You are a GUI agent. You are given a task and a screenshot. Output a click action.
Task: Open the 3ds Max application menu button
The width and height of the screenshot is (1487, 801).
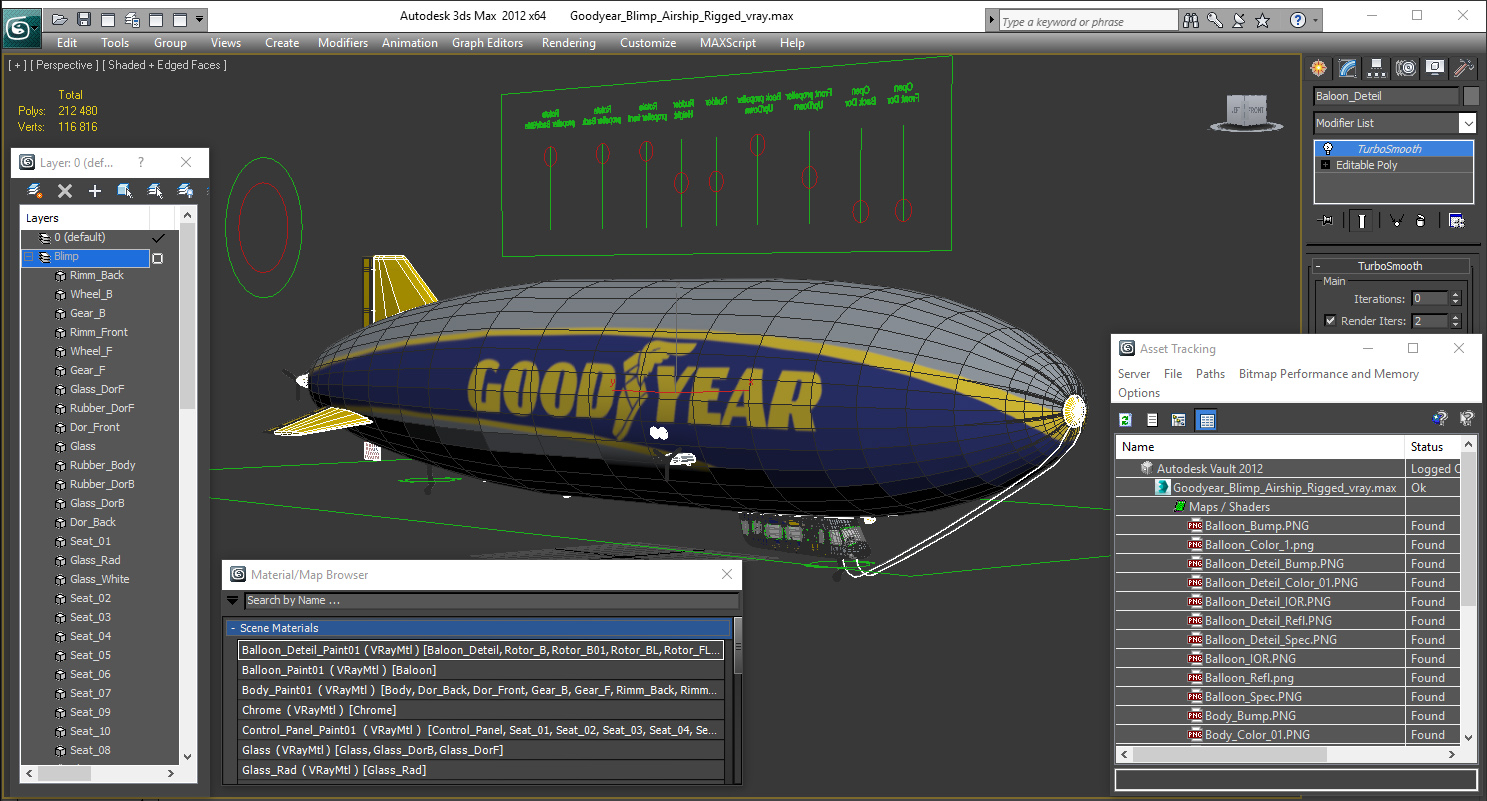(x=20, y=26)
